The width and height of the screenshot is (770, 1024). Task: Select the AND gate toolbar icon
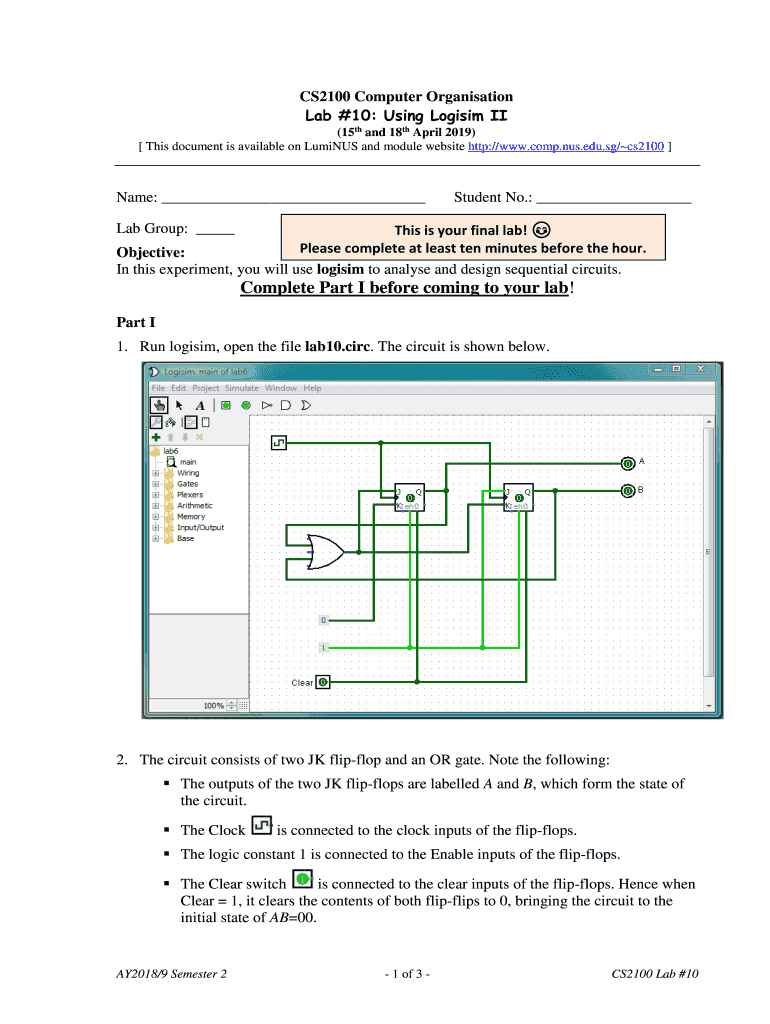pyautogui.click(x=286, y=405)
